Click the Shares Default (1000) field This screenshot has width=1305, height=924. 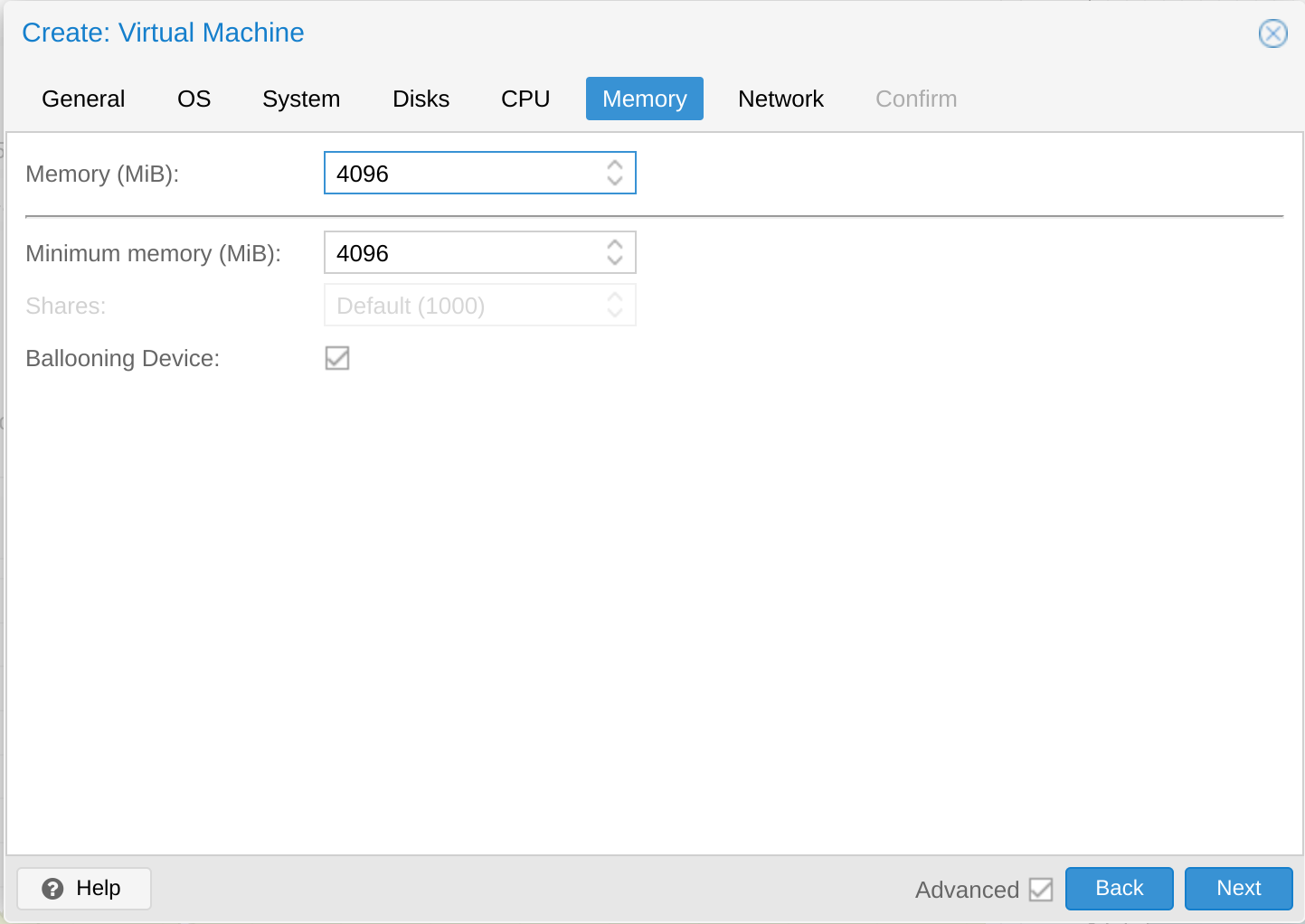click(461, 306)
